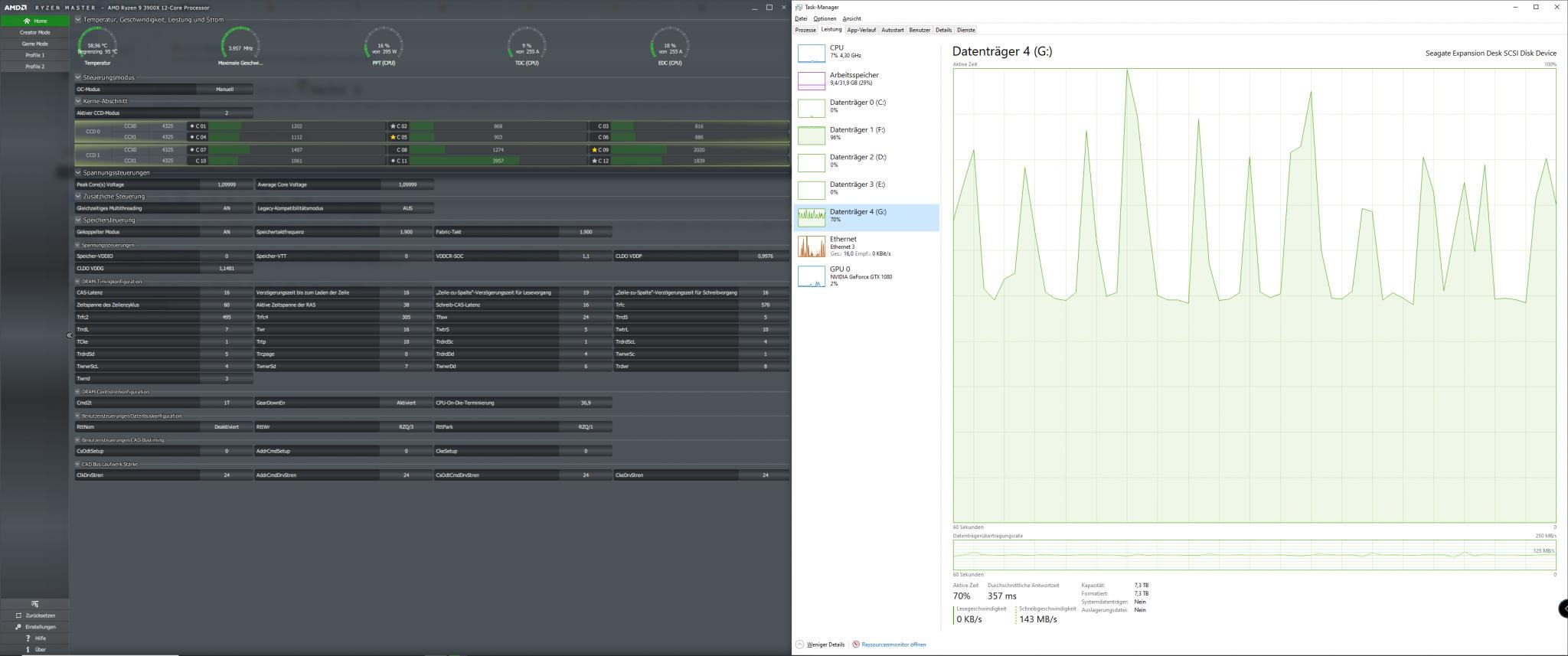Viewport: 1568px width, 656px height.
Task: Select Ethernet mini graph in Task-Manager
Action: tap(812, 246)
